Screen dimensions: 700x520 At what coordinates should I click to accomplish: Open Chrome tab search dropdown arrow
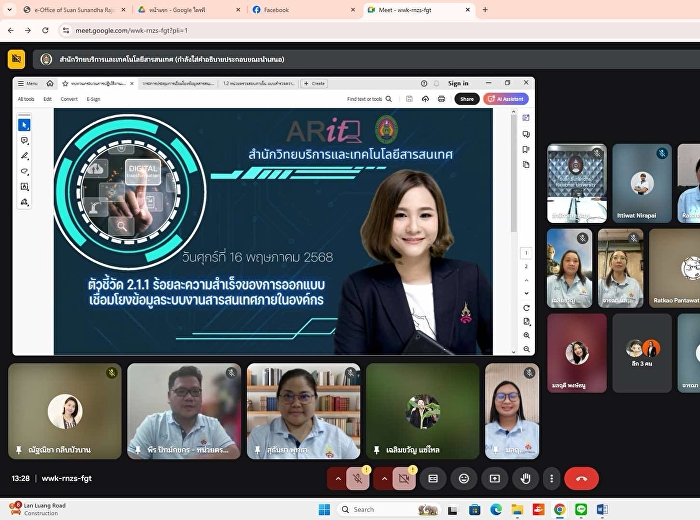pos(9,9)
